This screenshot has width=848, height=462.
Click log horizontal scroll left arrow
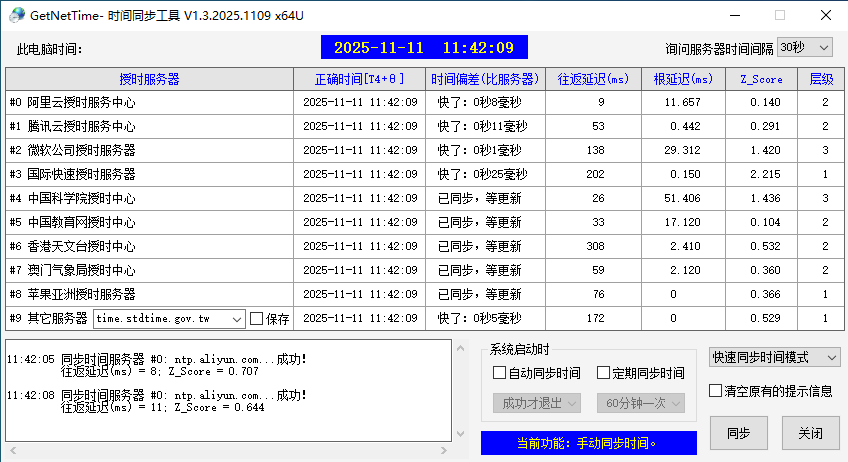(x=13, y=450)
